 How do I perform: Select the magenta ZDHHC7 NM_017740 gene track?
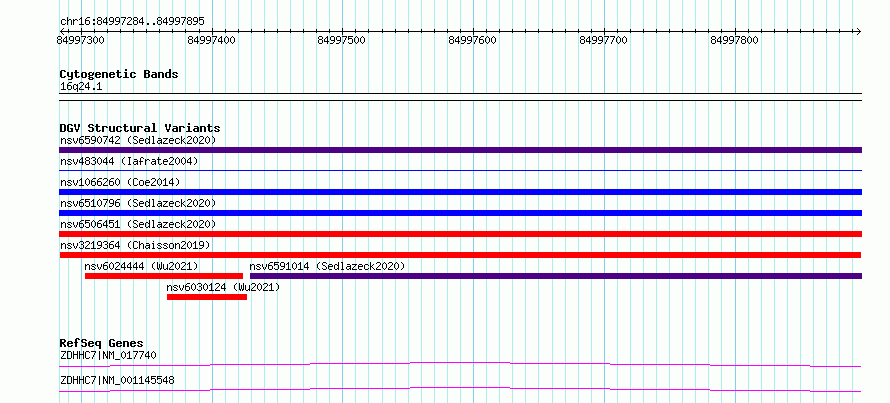coord(460,364)
